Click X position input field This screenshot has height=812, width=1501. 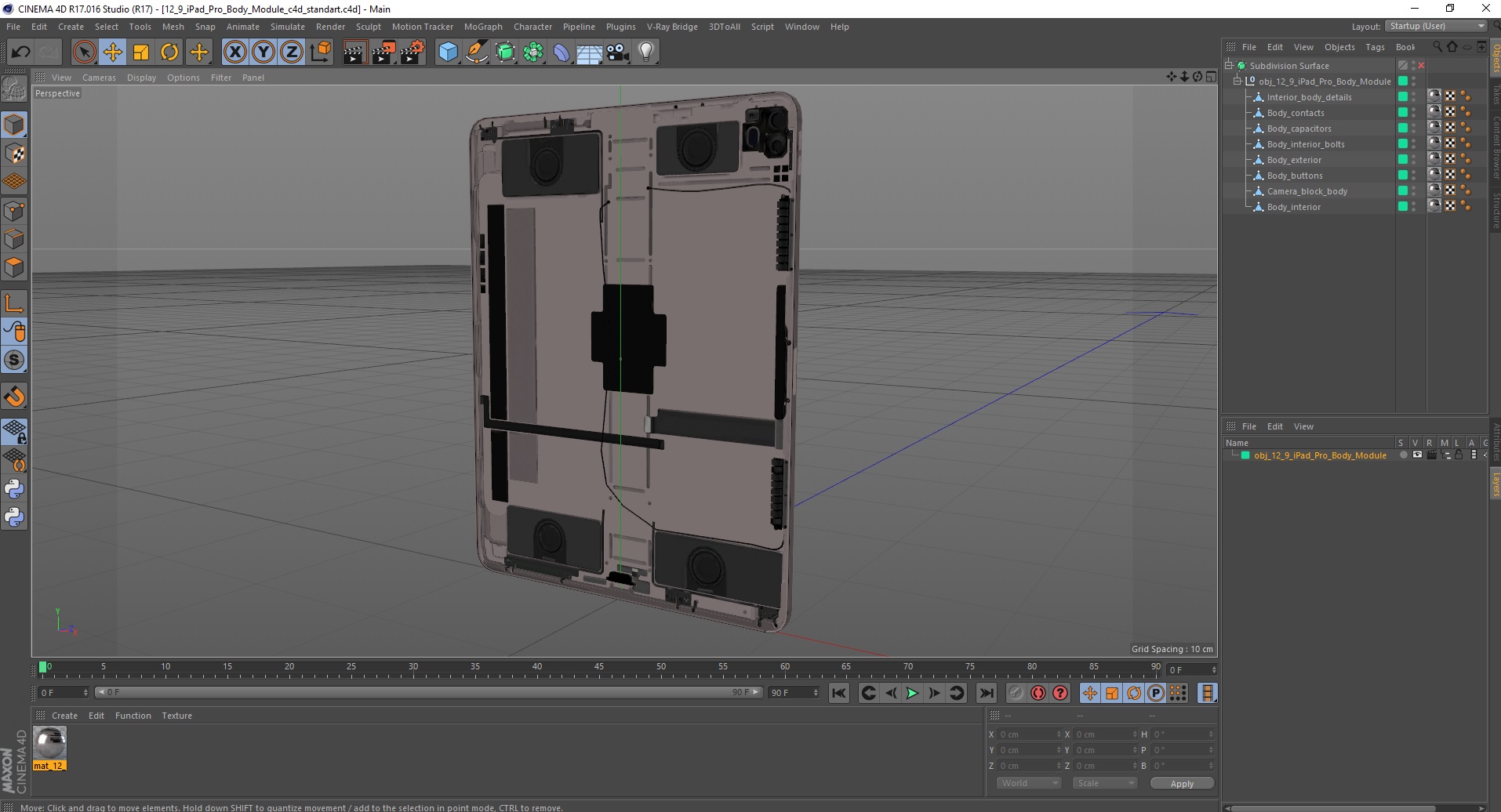click(x=1030, y=734)
